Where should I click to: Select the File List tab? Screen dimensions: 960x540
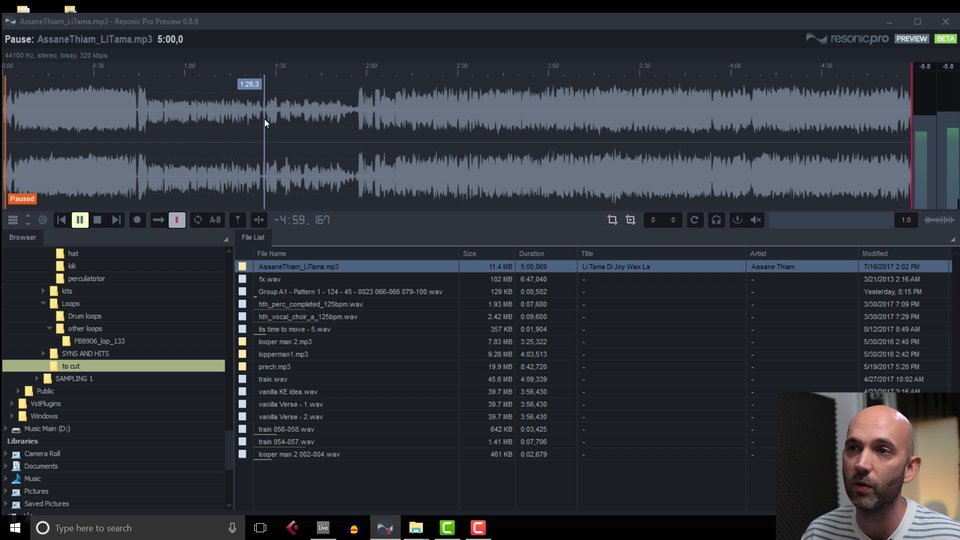click(253, 238)
